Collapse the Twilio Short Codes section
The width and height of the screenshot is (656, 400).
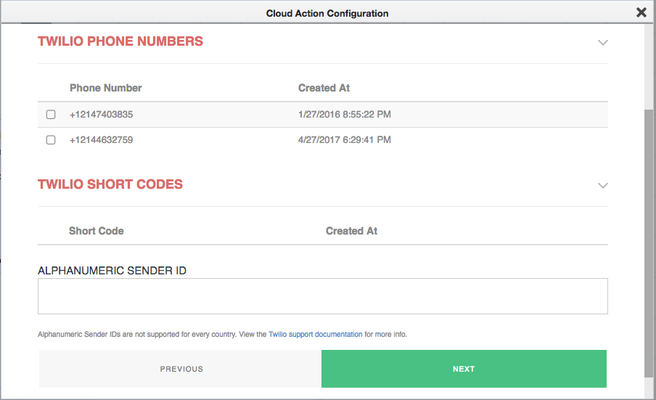pos(602,185)
